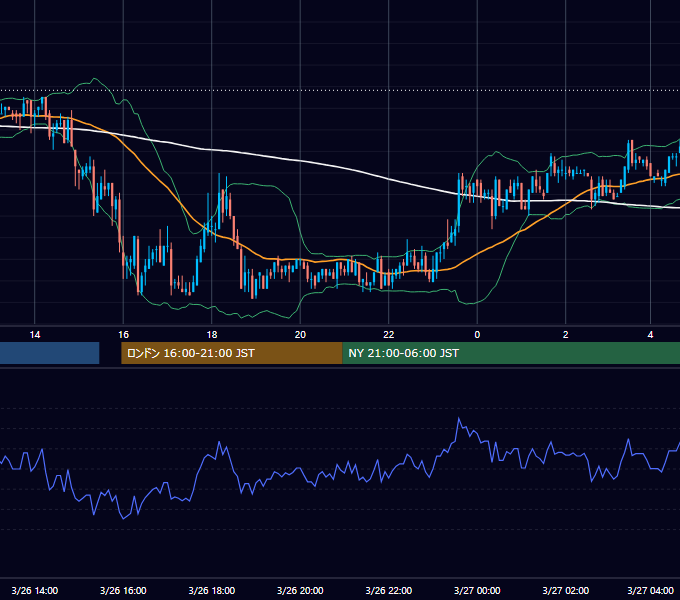Click the 0 hour axis label
The width and height of the screenshot is (680, 600).
[x=477, y=335]
